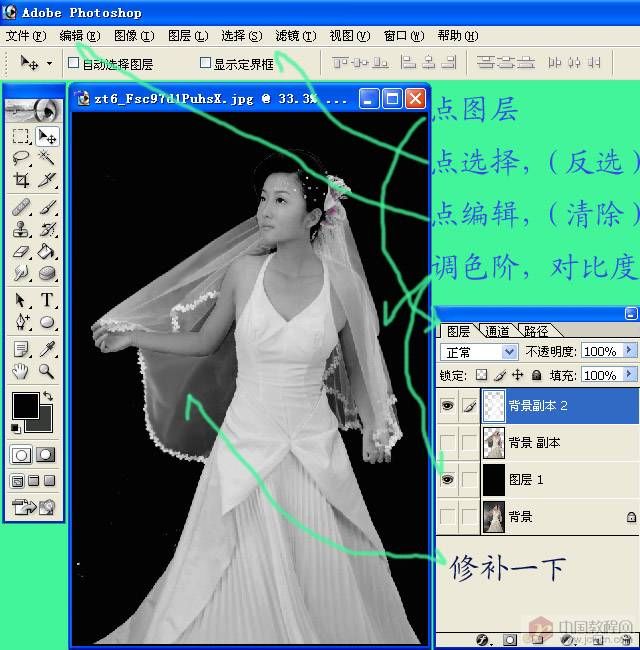Screen dimensions: 640x650
Task: Activate the Zoom magnifier tool
Action: tap(46, 371)
